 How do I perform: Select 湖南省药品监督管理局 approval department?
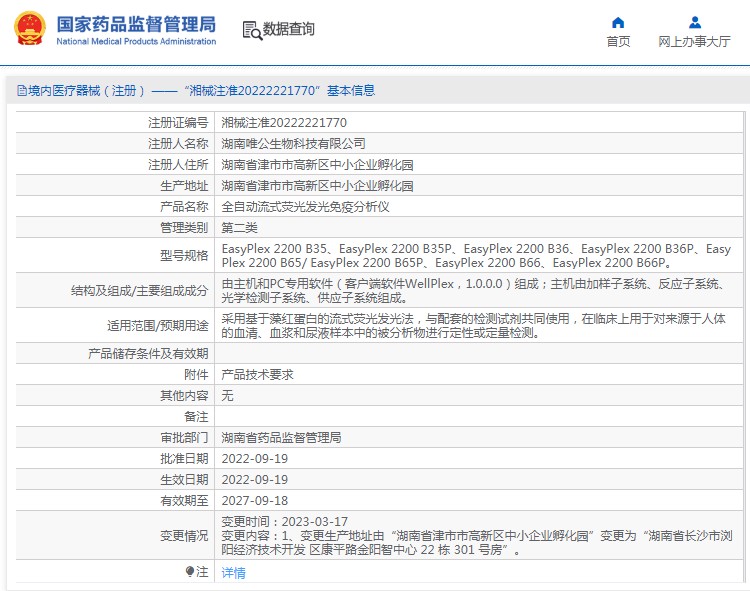281,438
